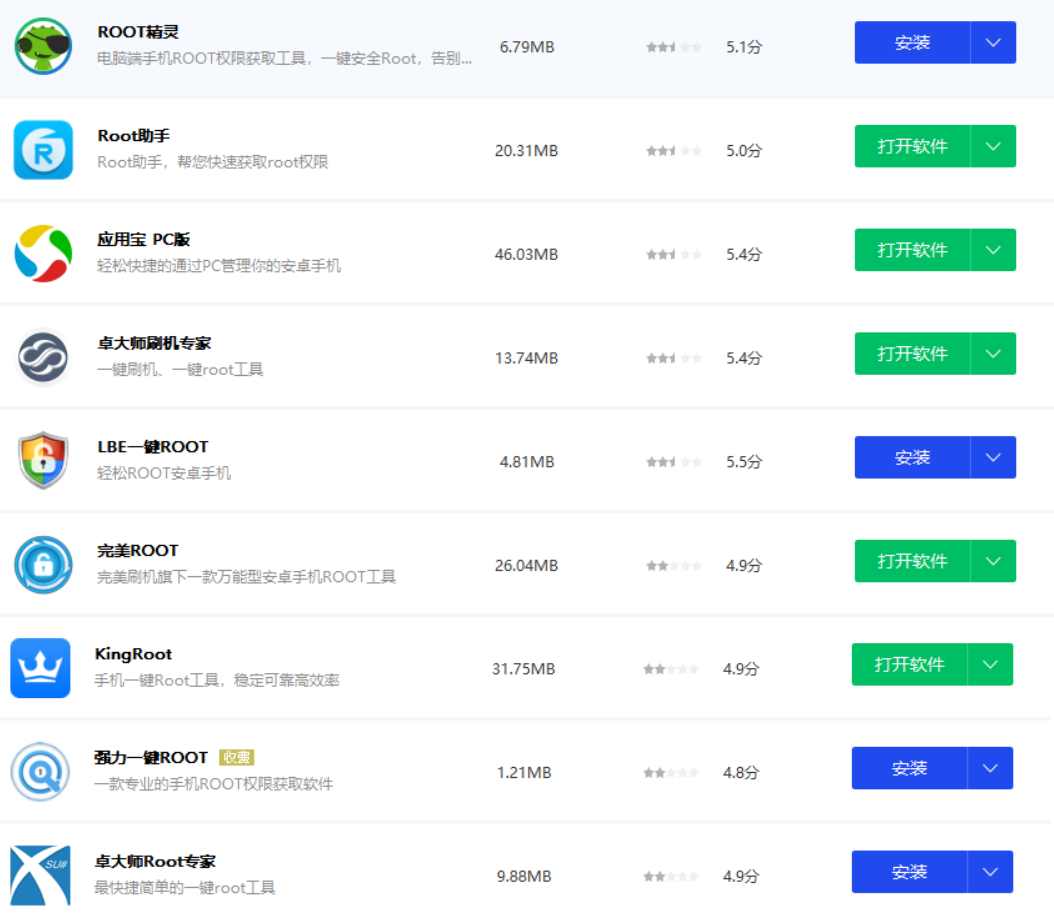Click the 卓大师刷机专家 gray swirl icon
This screenshot has height=918, width=1054.
[x=43, y=358]
